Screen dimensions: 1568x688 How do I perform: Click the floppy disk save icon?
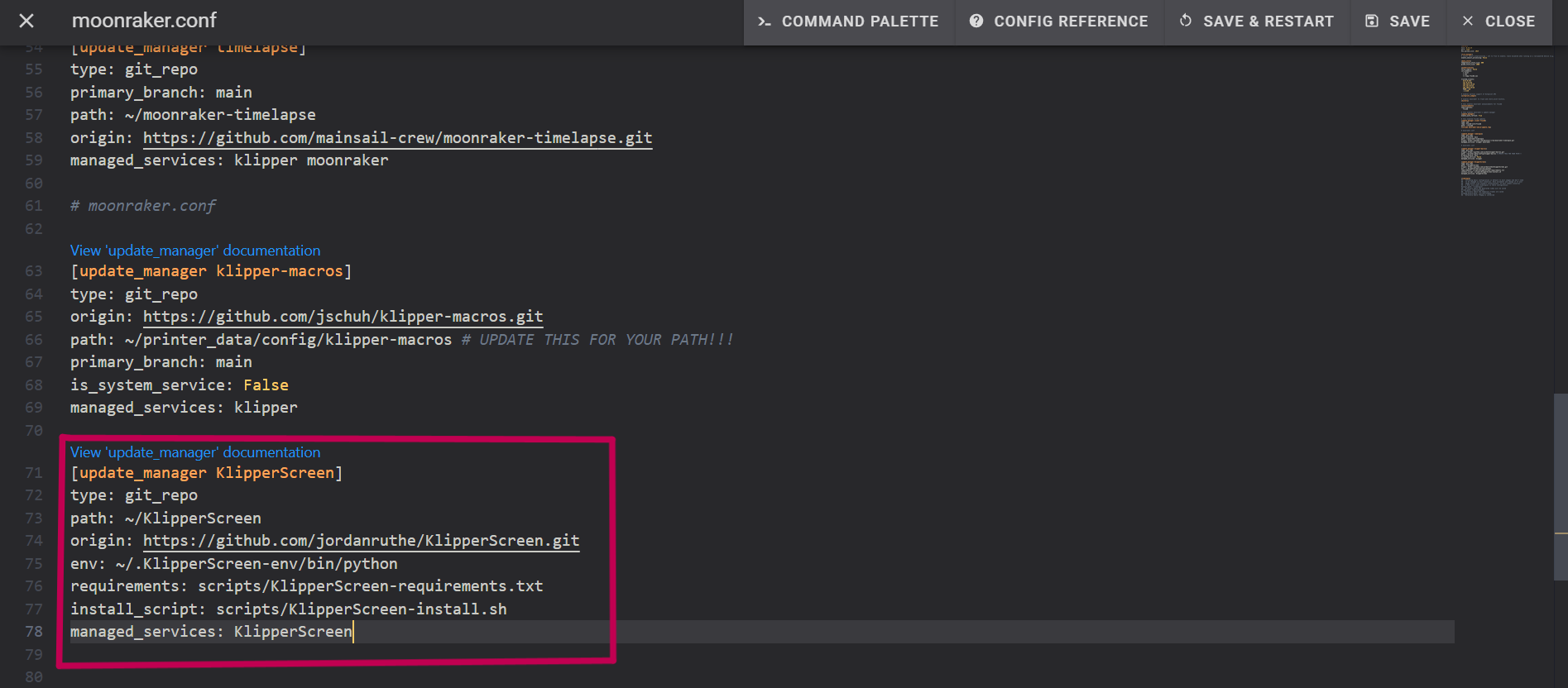pyautogui.click(x=1372, y=21)
